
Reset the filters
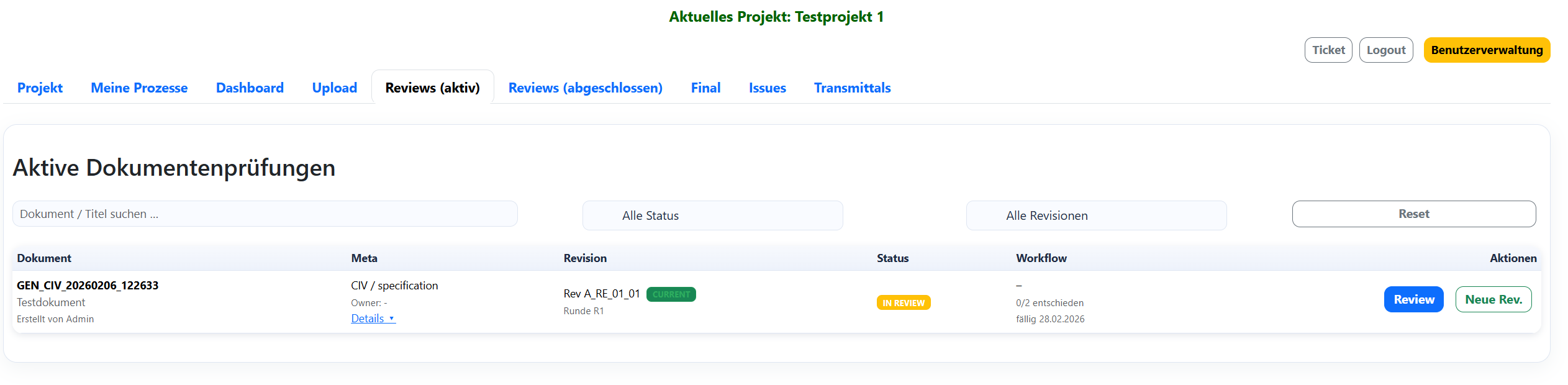1413,214
